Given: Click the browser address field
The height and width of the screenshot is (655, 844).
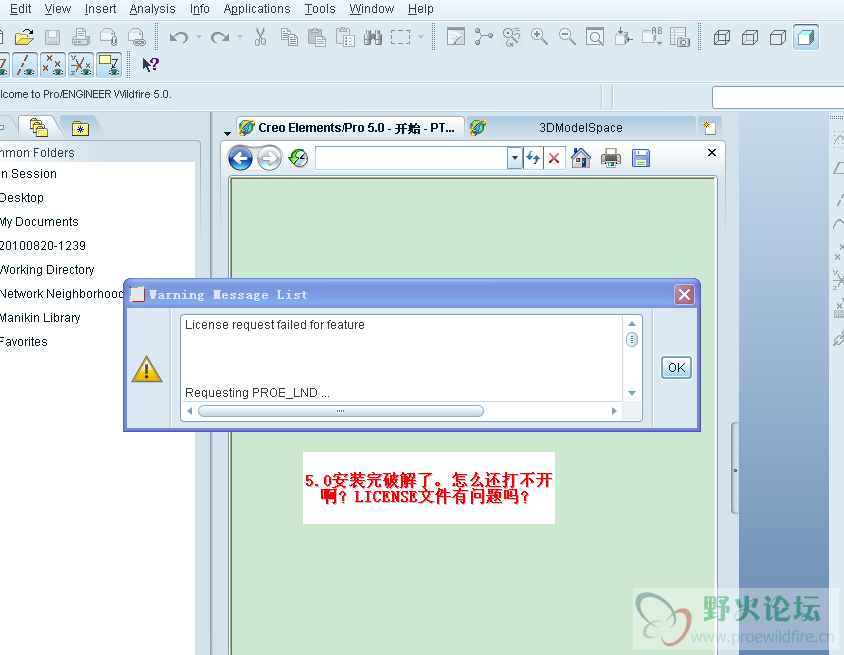Looking at the screenshot, I should (x=411, y=158).
